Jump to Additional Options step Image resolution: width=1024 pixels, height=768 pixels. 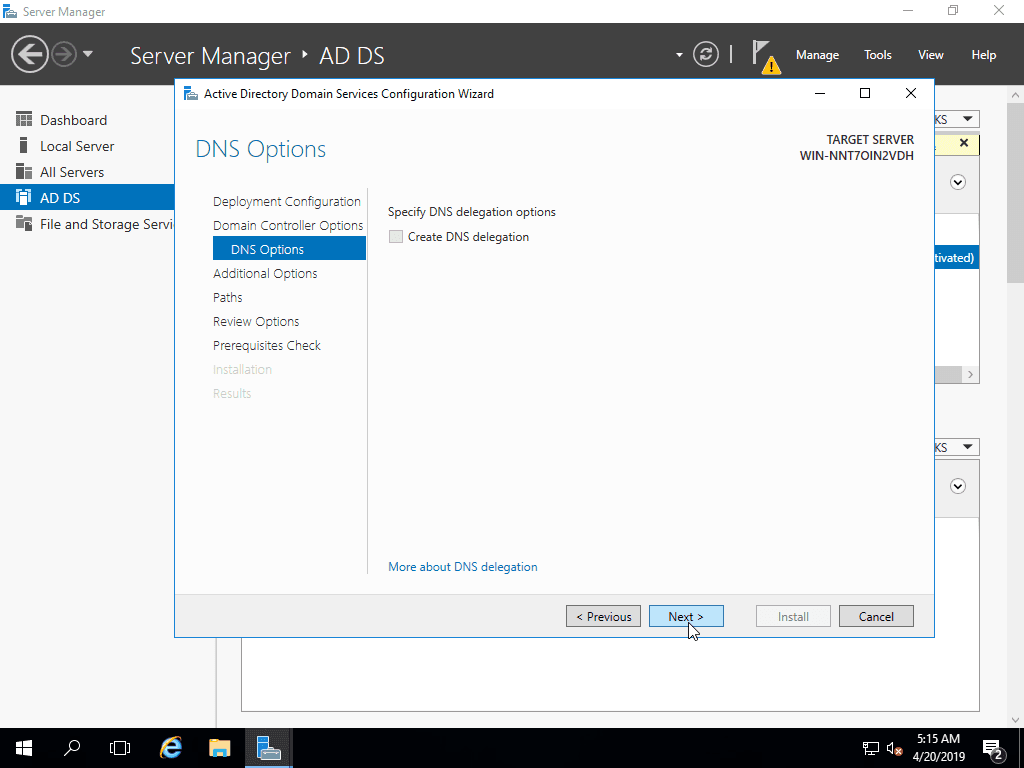[x=265, y=274]
